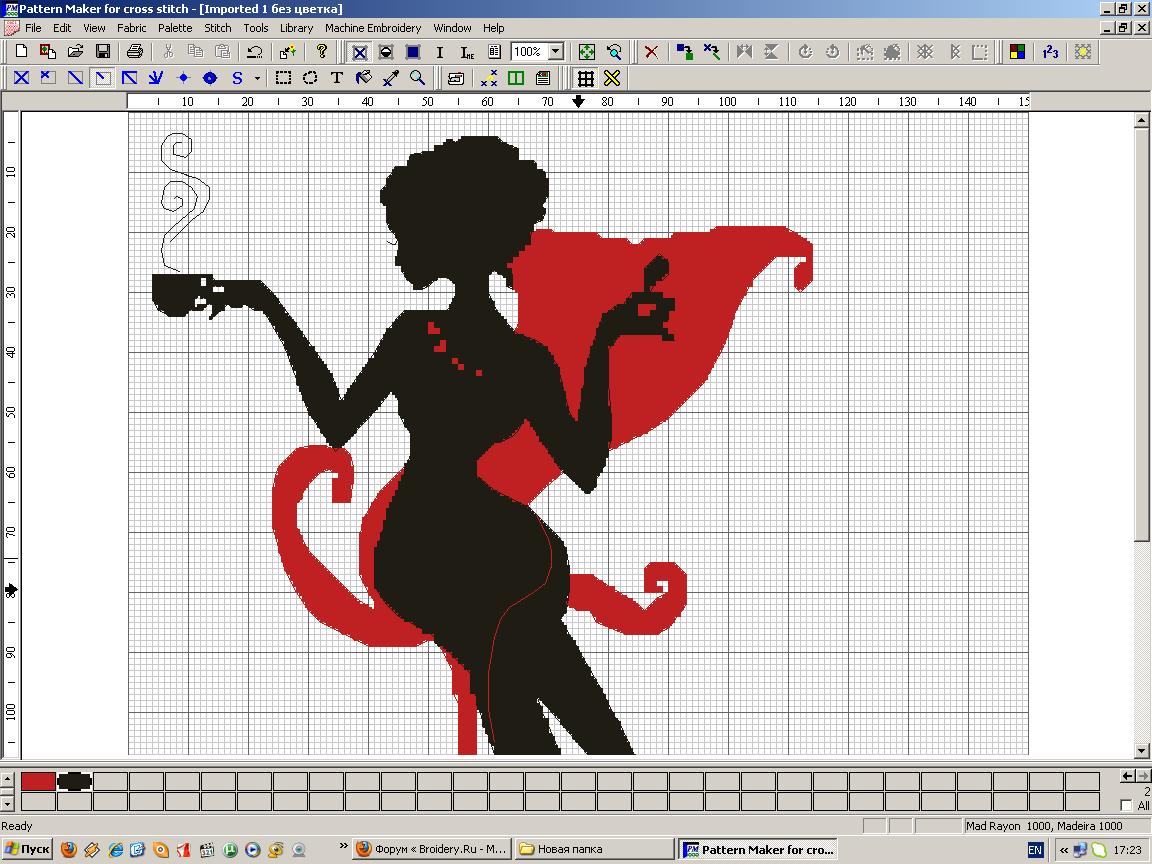Choose the flood fill bucket tool
This screenshot has width=1152, height=864.
364,78
